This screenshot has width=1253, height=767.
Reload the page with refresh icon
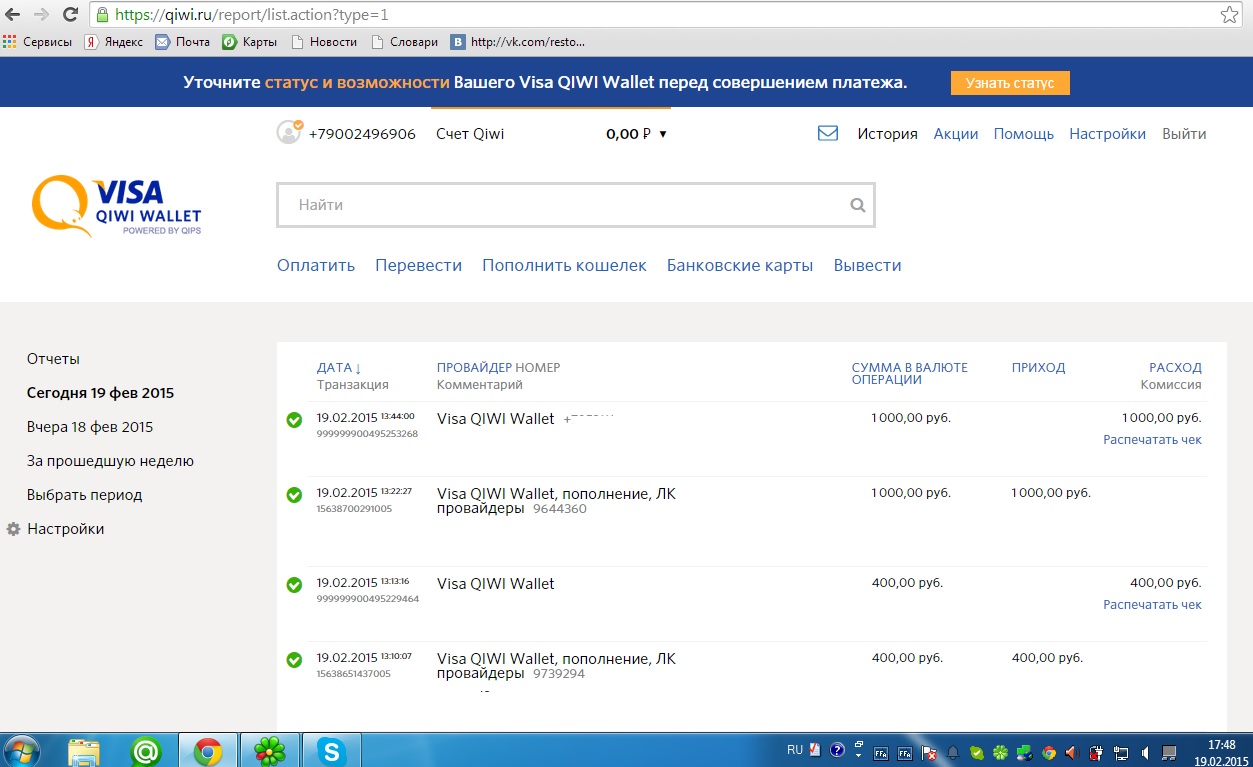pyautogui.click(x=70, y=14)
